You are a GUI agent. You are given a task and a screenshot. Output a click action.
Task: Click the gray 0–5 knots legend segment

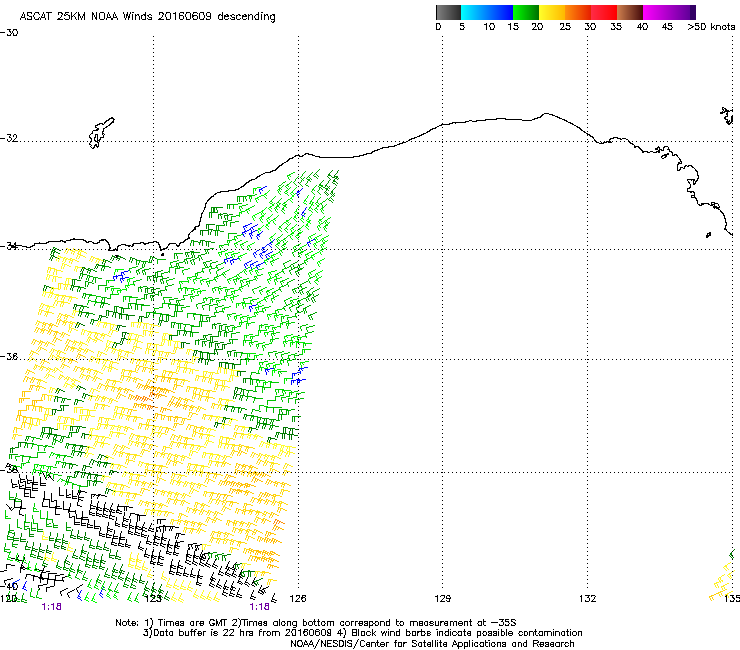[448, 12]
